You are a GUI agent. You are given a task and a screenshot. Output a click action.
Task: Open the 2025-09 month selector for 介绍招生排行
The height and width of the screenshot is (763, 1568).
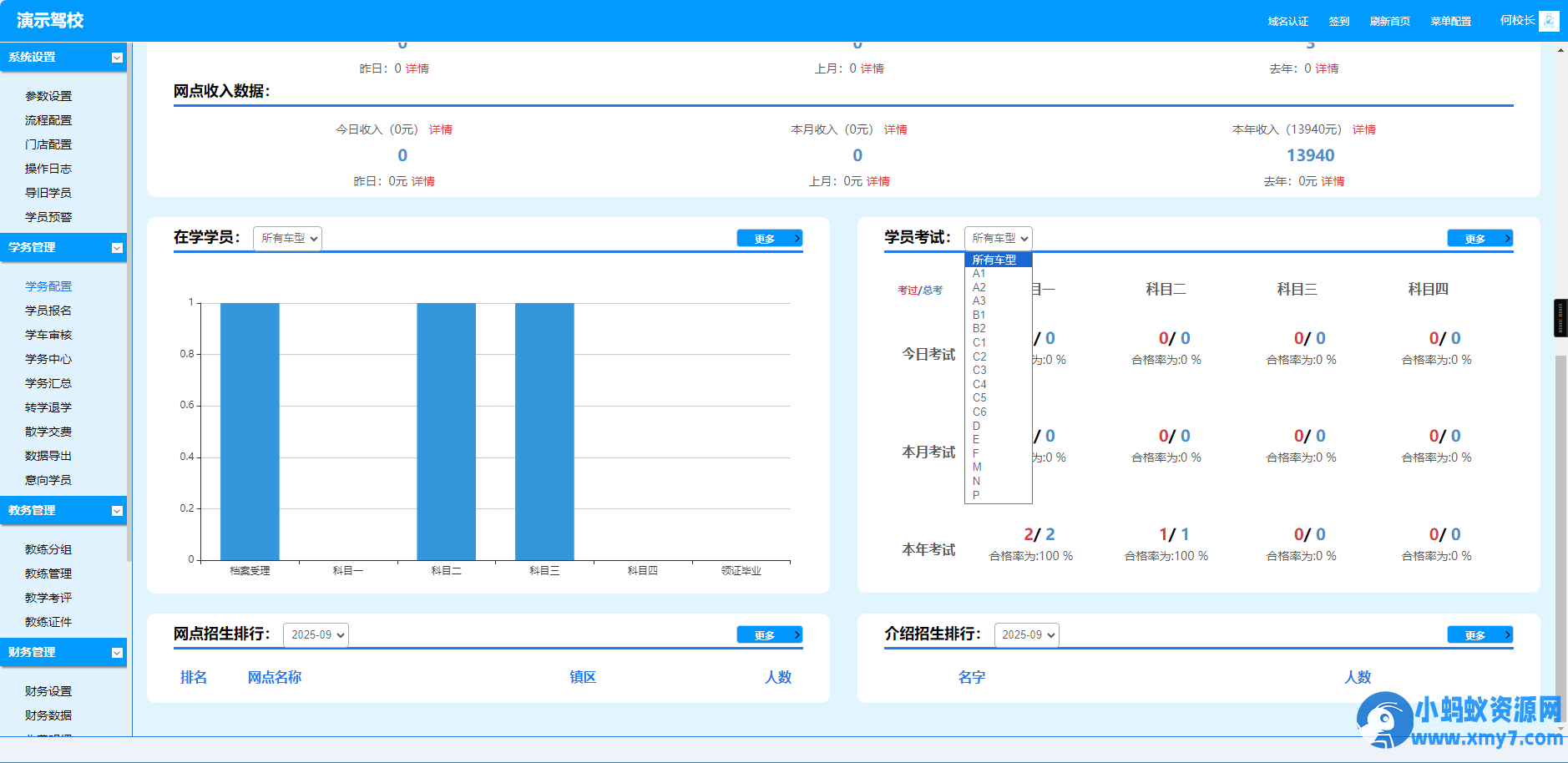pyautogui.click(x=1027, y=634)
